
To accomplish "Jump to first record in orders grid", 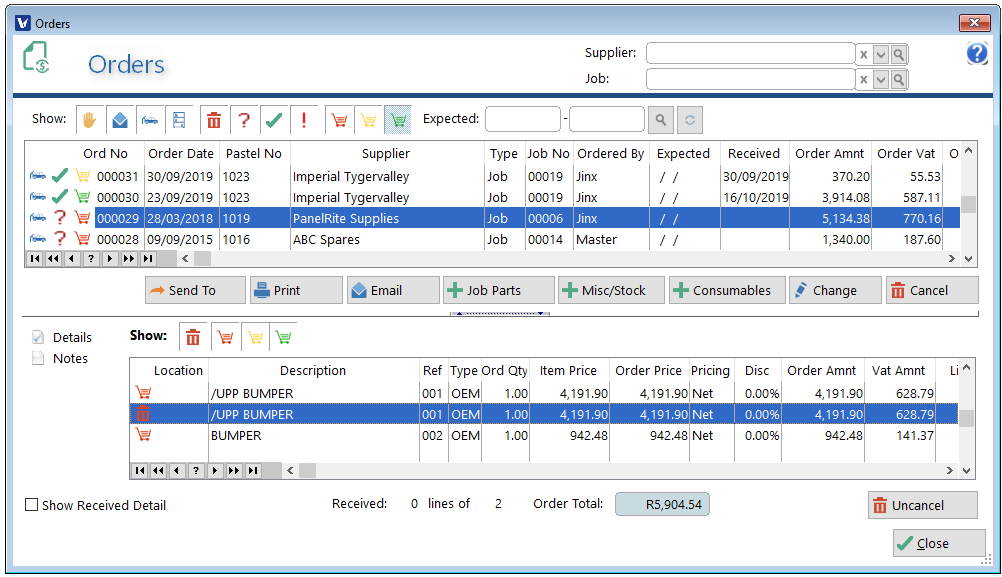I will point(35,259).
